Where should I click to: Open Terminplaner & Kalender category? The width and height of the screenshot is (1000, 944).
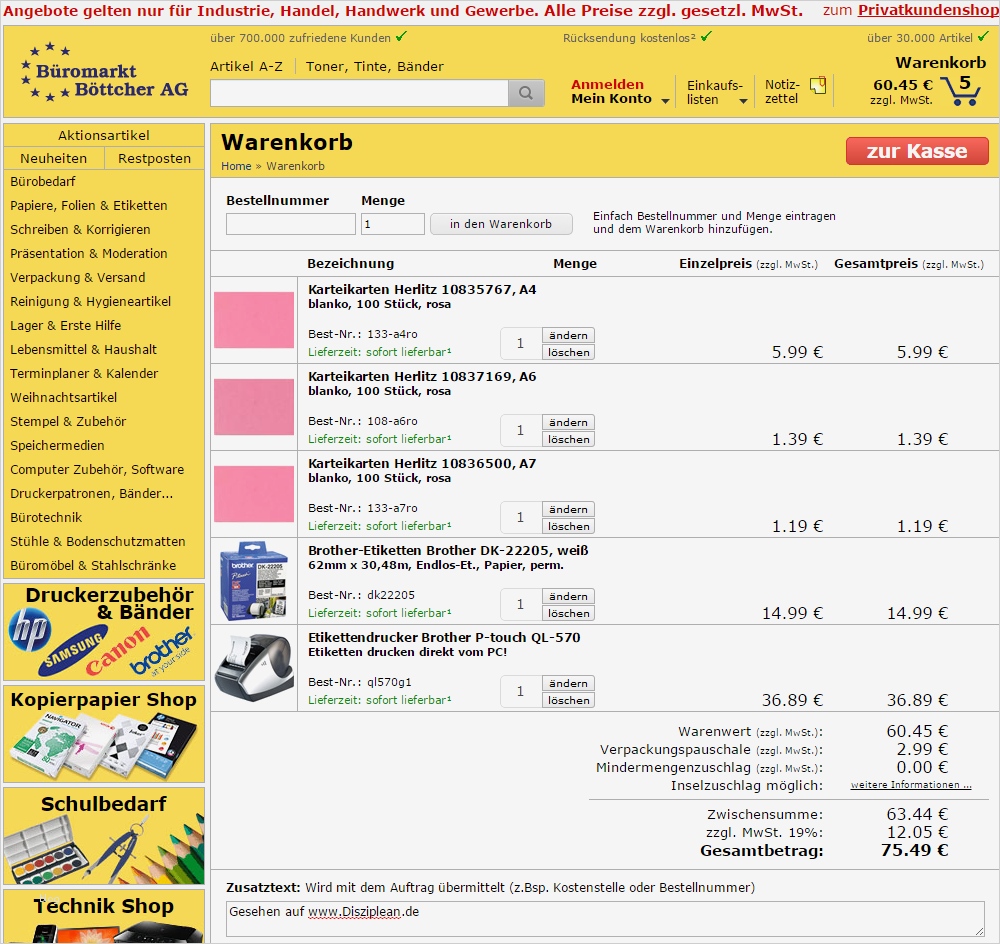click(x=84, y=373)
